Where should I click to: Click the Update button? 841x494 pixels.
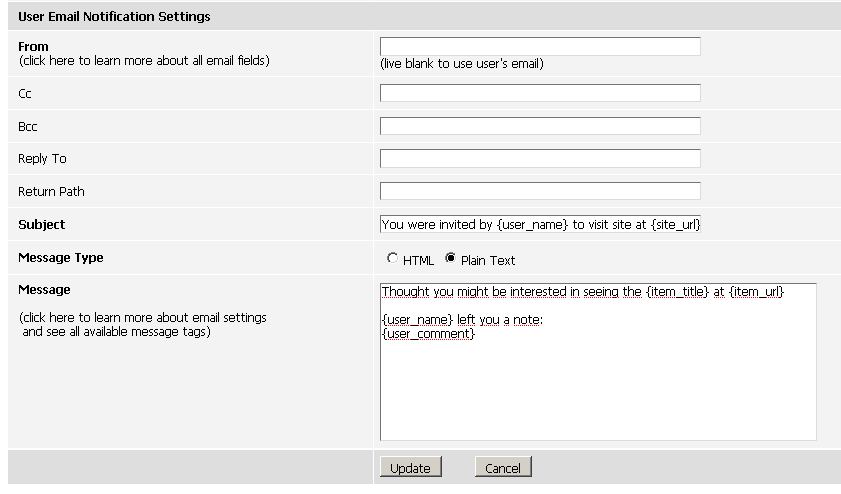(410, 467)
